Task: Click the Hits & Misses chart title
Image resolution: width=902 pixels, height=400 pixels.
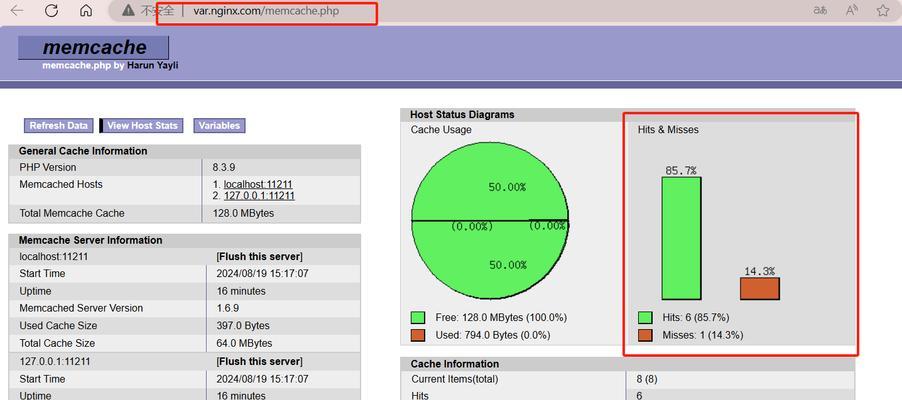Action: pyautogui.click(x=668, y=130)
